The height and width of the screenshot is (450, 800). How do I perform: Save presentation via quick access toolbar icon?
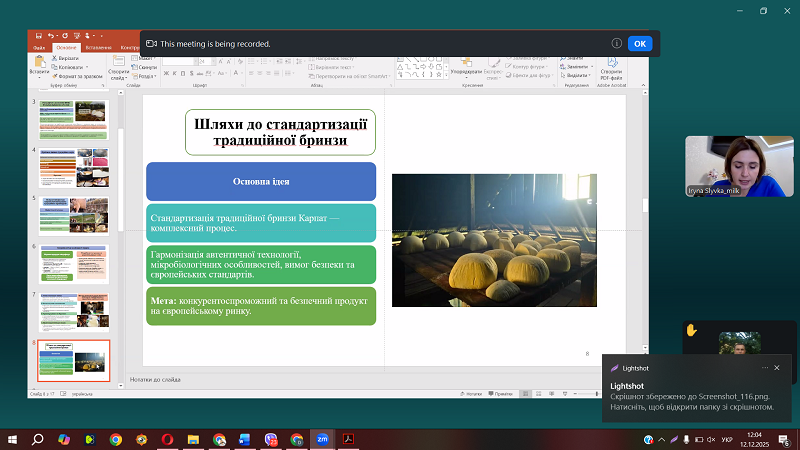[38, 36]
